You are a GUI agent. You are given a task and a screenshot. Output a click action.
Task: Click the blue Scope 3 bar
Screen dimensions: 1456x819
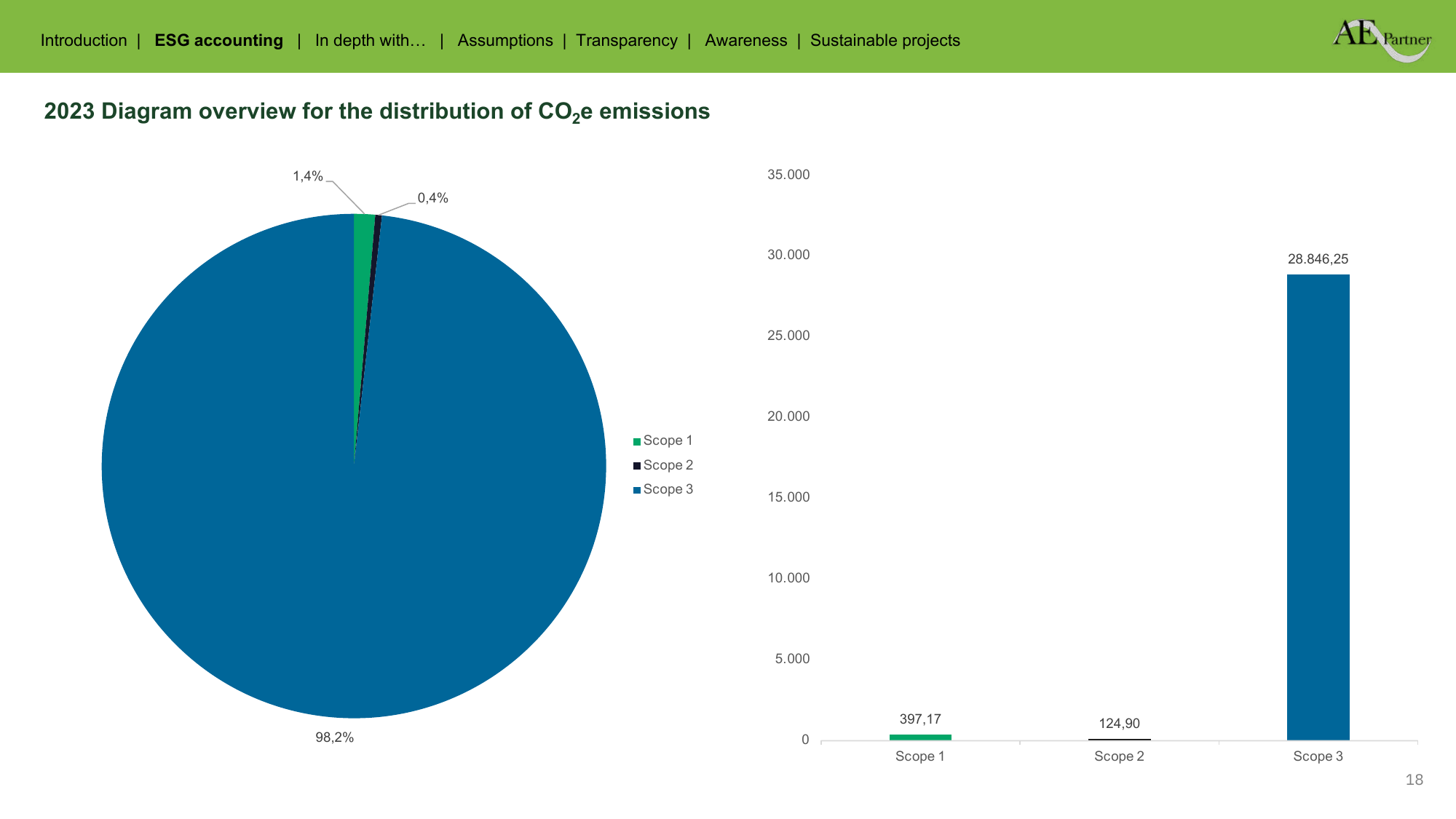click(x=1318, y=507)
